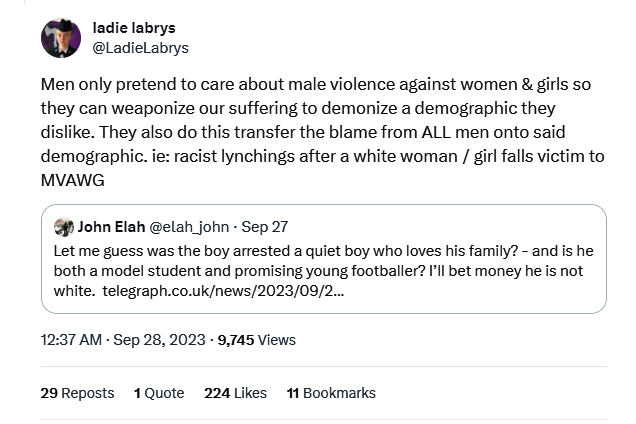View the 9,745 Views analytics
Viewport: 636px width, 424px height.
point(258,340)
